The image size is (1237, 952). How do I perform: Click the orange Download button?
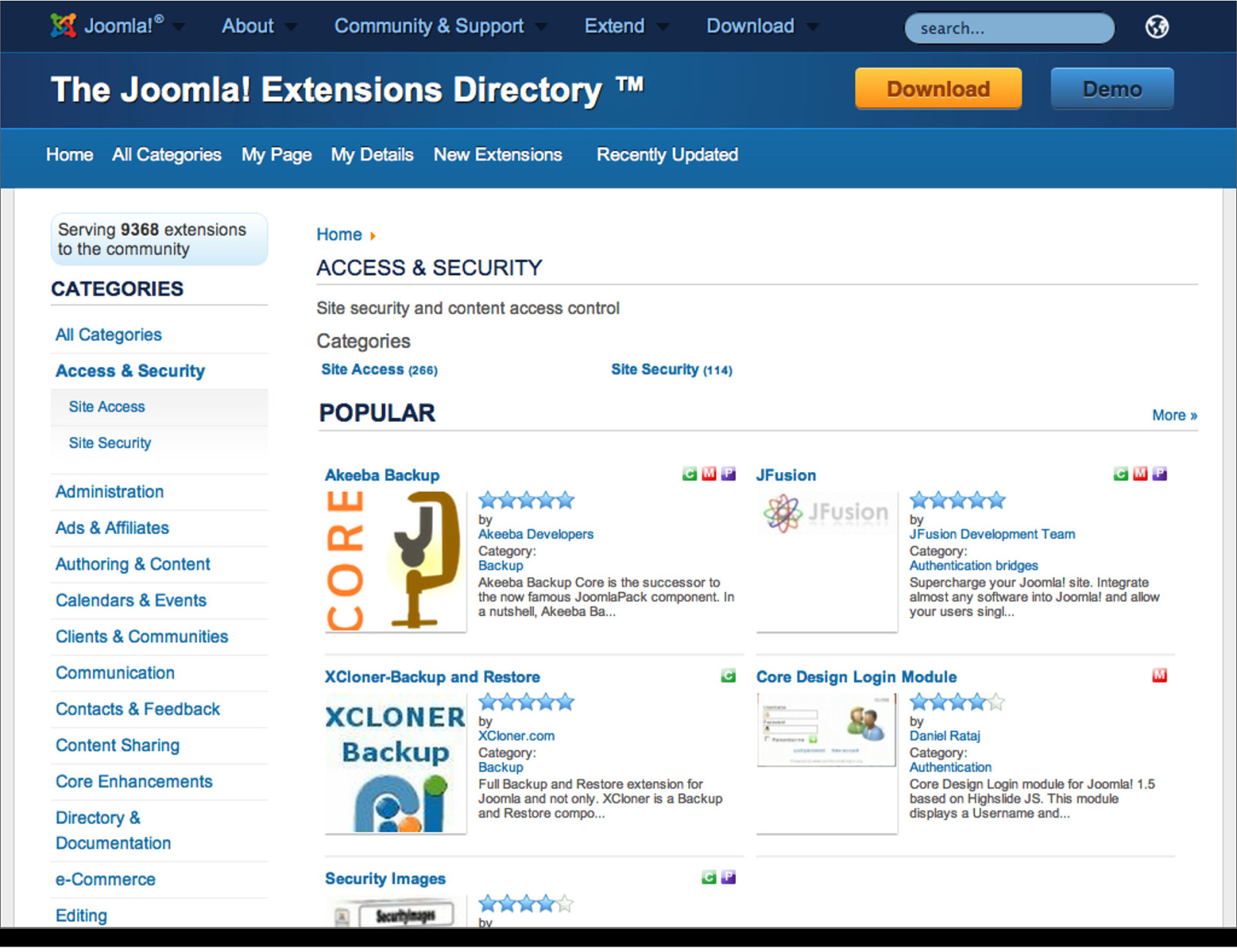click(938, 89)
